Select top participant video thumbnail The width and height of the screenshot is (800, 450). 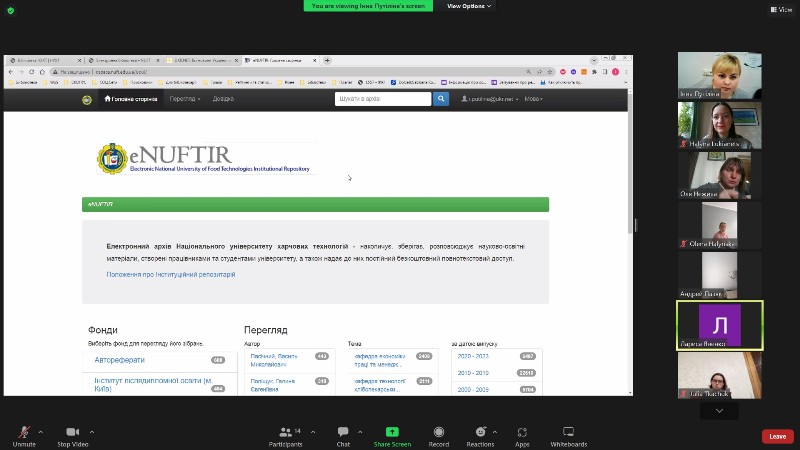click(x=719, y=75)
